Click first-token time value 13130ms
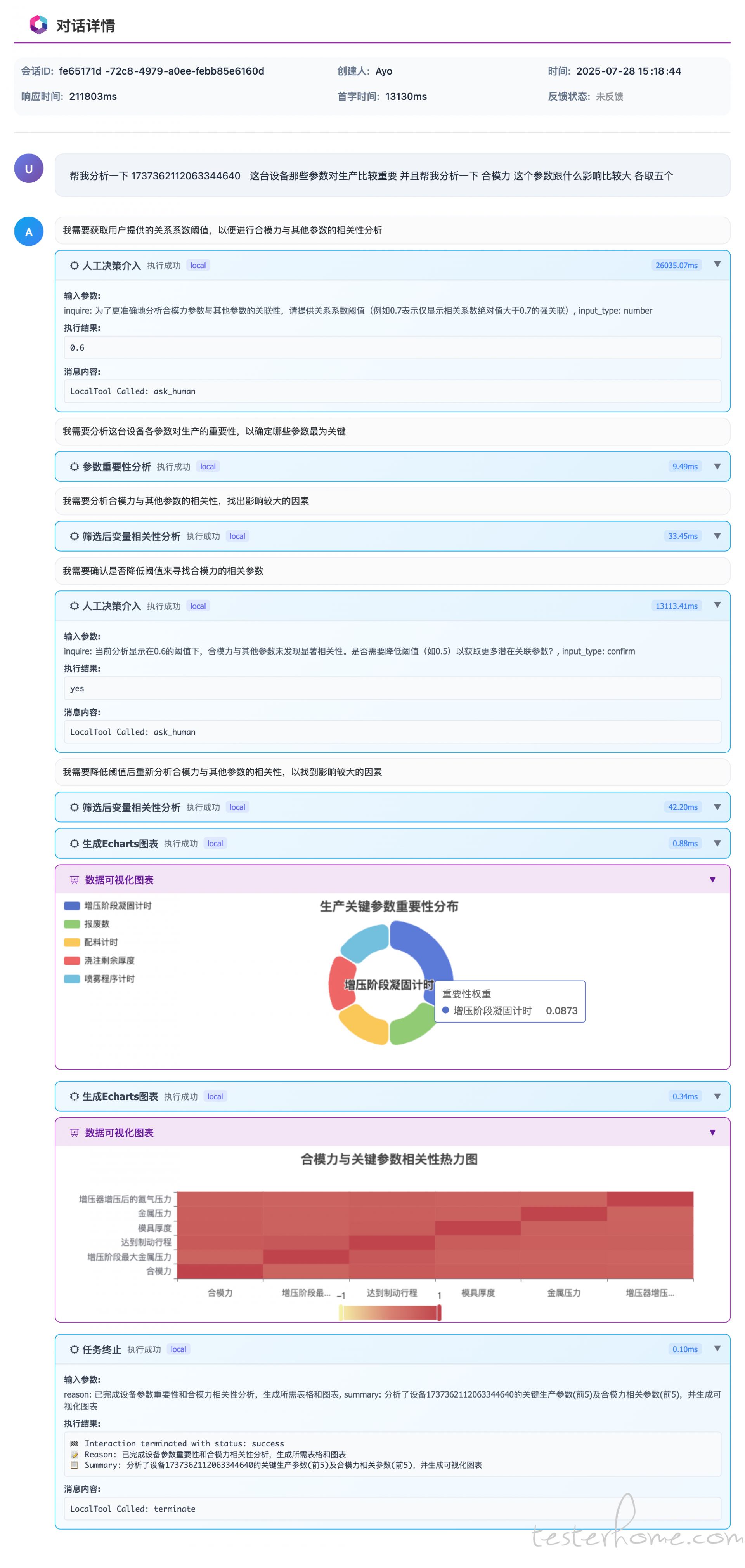This screenshot has width=745, height=1568. tap(405, 97)
